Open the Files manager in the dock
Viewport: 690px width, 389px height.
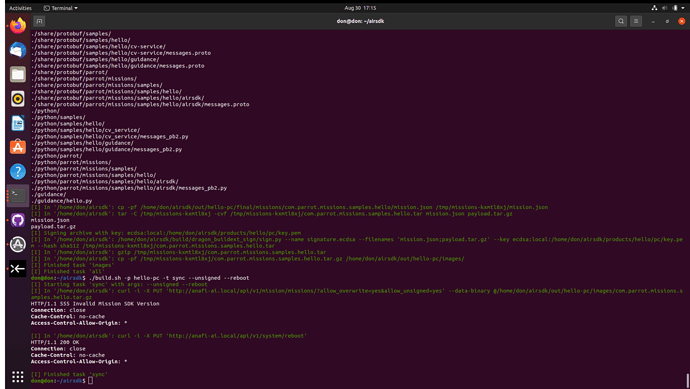pyautogui.click(x=18, y=74)
